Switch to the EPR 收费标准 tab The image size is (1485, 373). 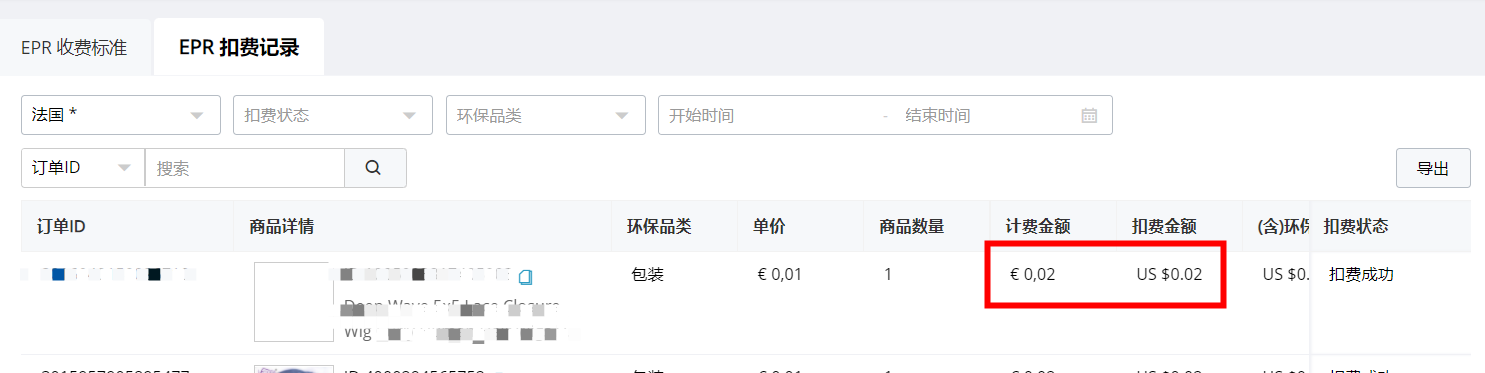pyautogui.click(x=74, y=47)
